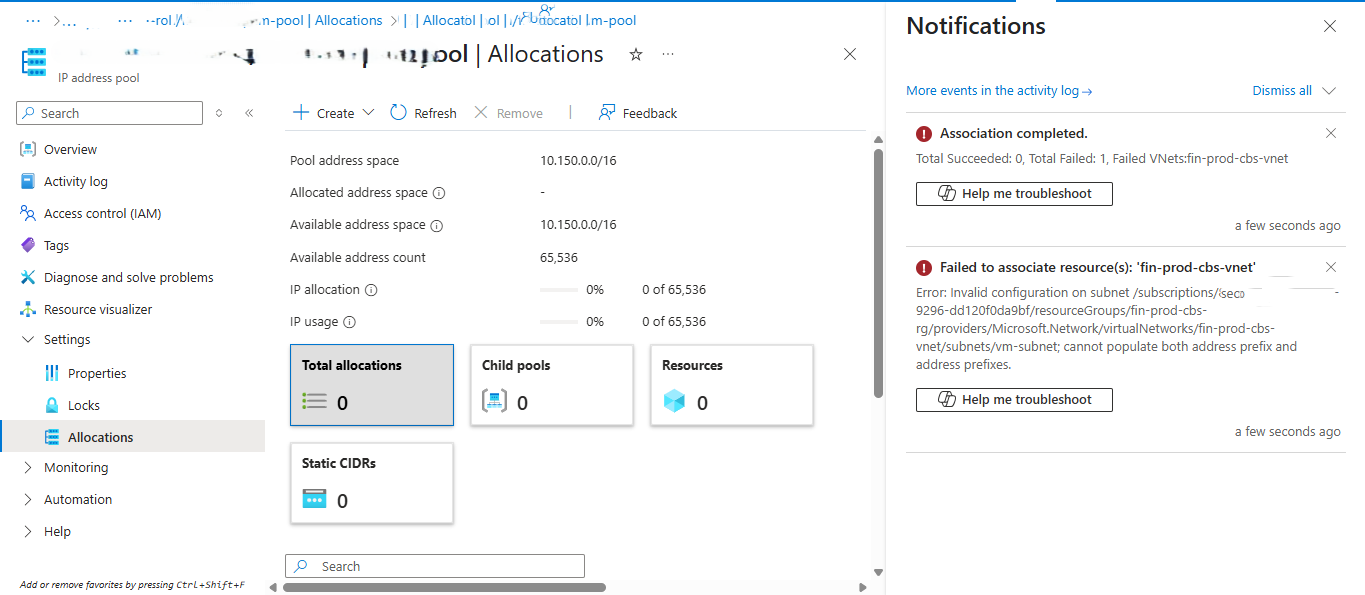The width and height of the screenshot is (1365, 595).
Task: Open Activity log from the sidebar
Action: pyautogui.click(x=75, y=181)
